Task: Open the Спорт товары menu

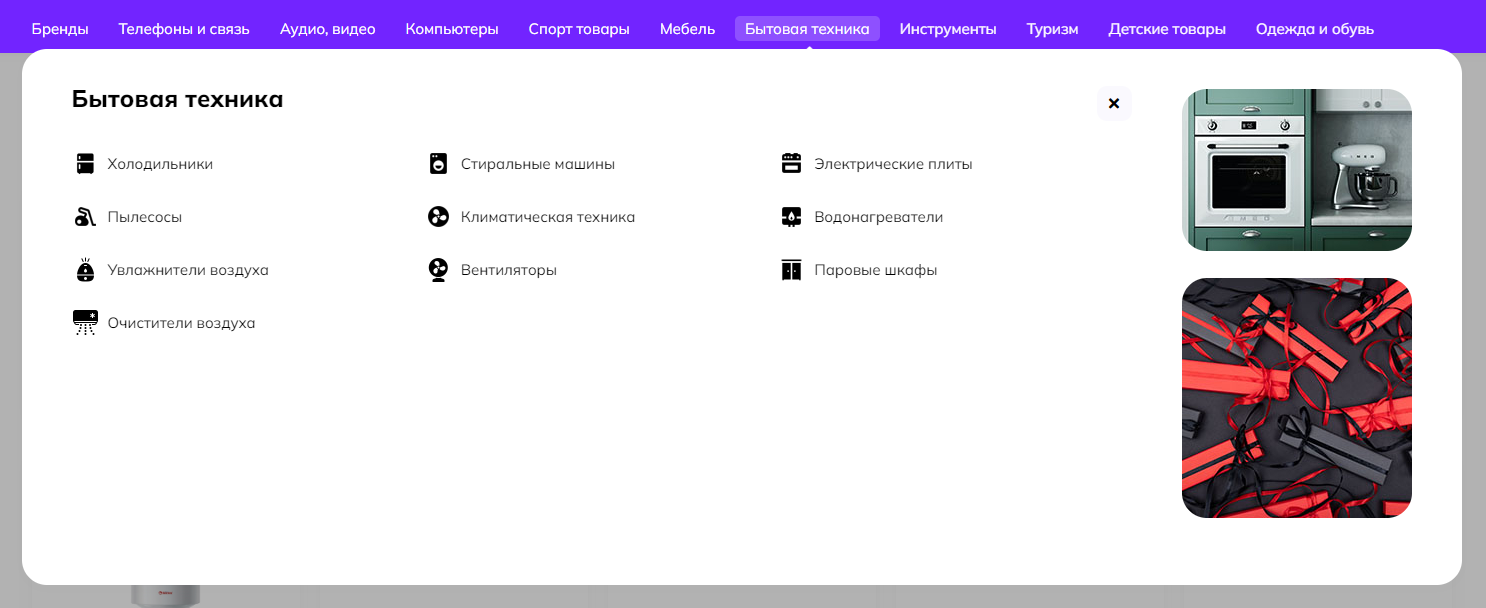Action: point(579,29)
